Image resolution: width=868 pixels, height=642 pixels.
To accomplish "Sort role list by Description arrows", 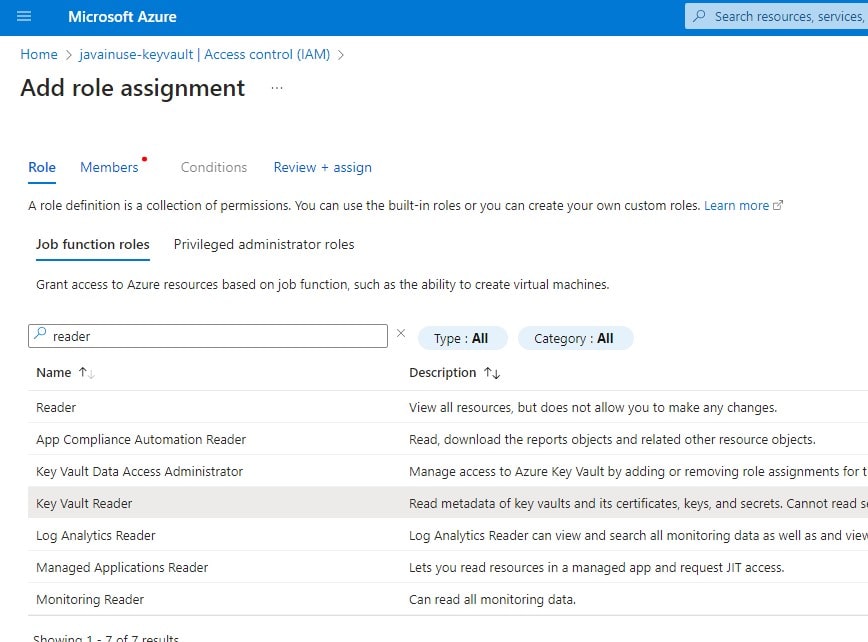I will coord(492,373).
